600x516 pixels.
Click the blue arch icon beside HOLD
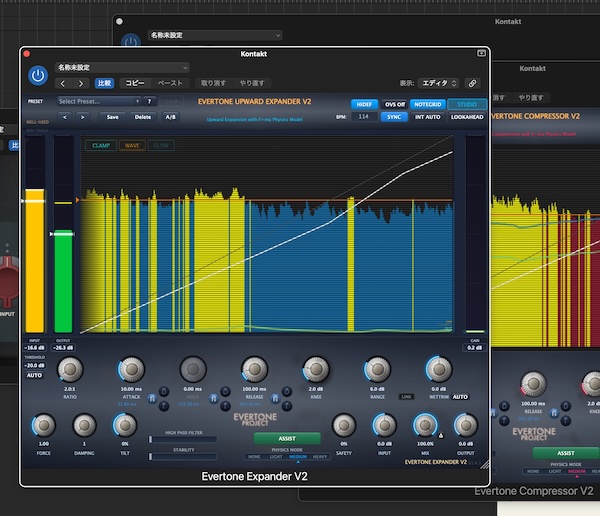click(214, 398)
